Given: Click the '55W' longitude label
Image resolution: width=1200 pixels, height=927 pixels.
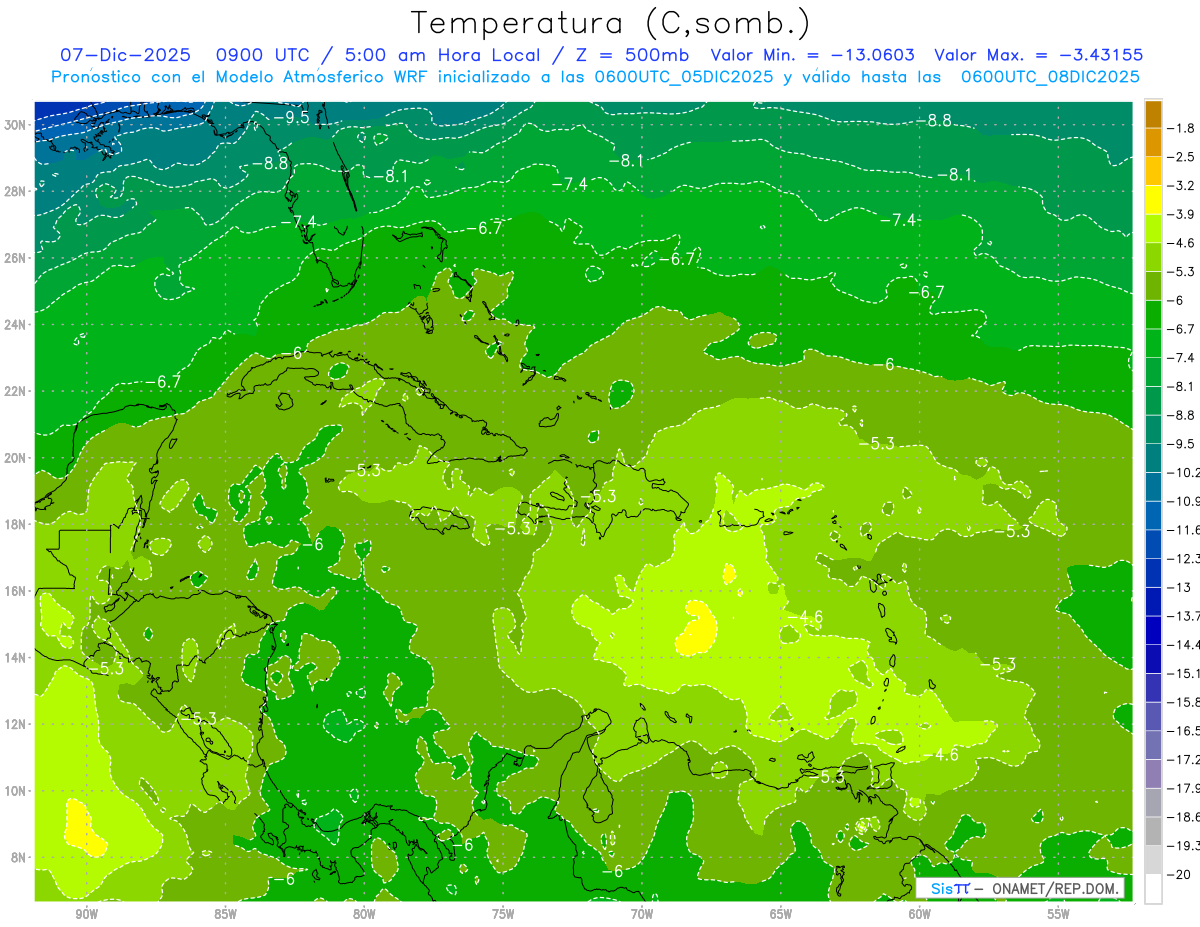Looking at the screenshot, I should (x=1059, y=914).
